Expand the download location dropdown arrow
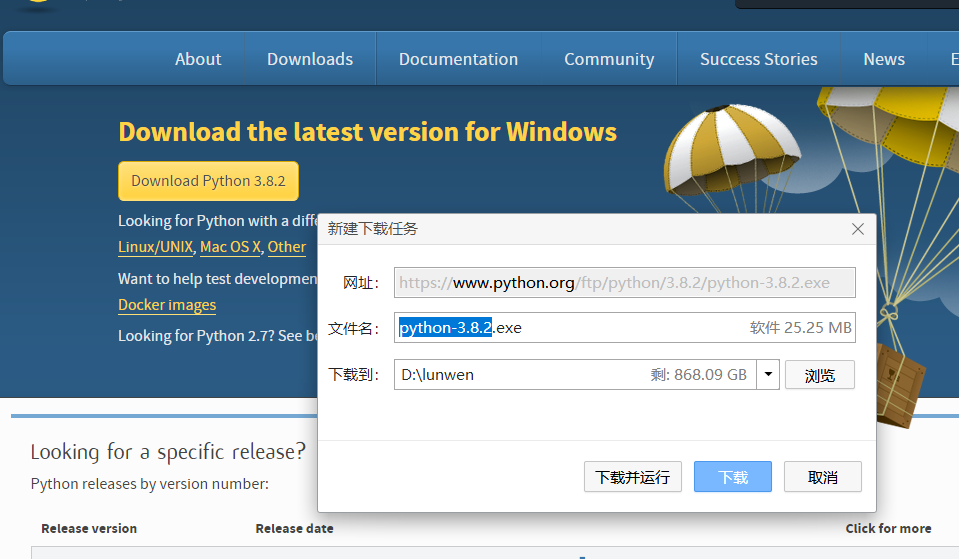959x559 pixels. click(x=768, y=374)
